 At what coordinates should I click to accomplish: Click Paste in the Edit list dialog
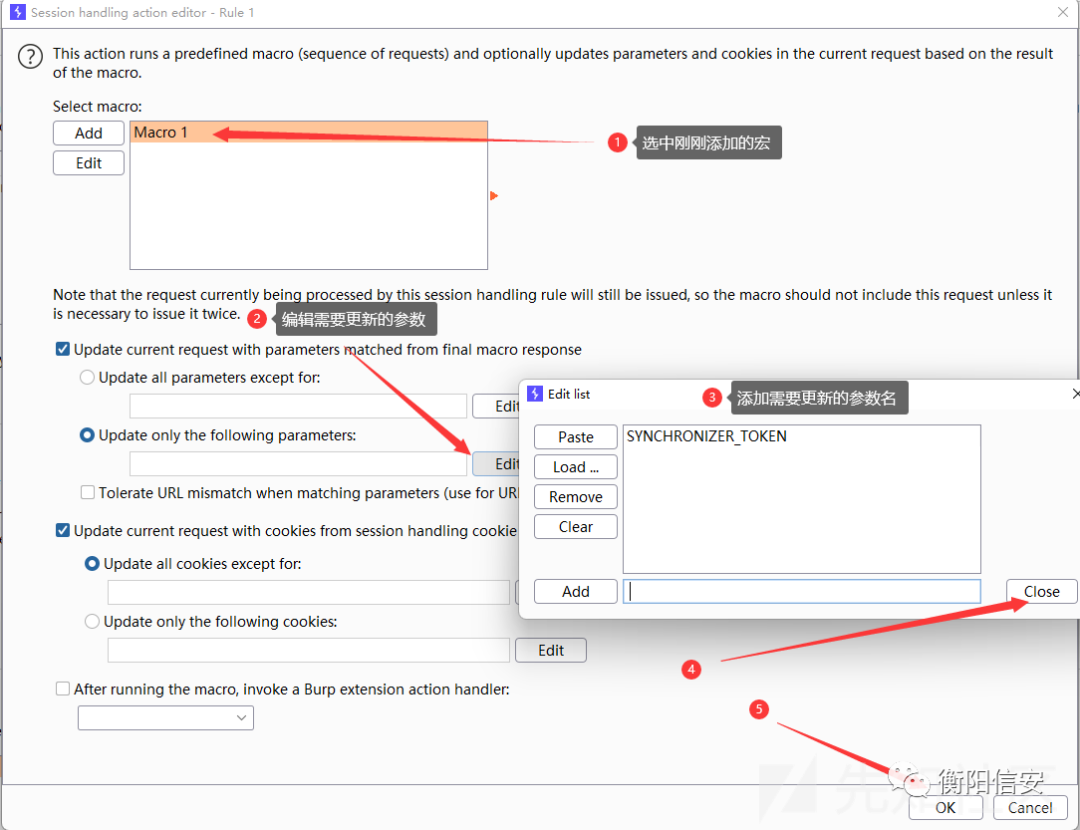(x=576, y=437)
